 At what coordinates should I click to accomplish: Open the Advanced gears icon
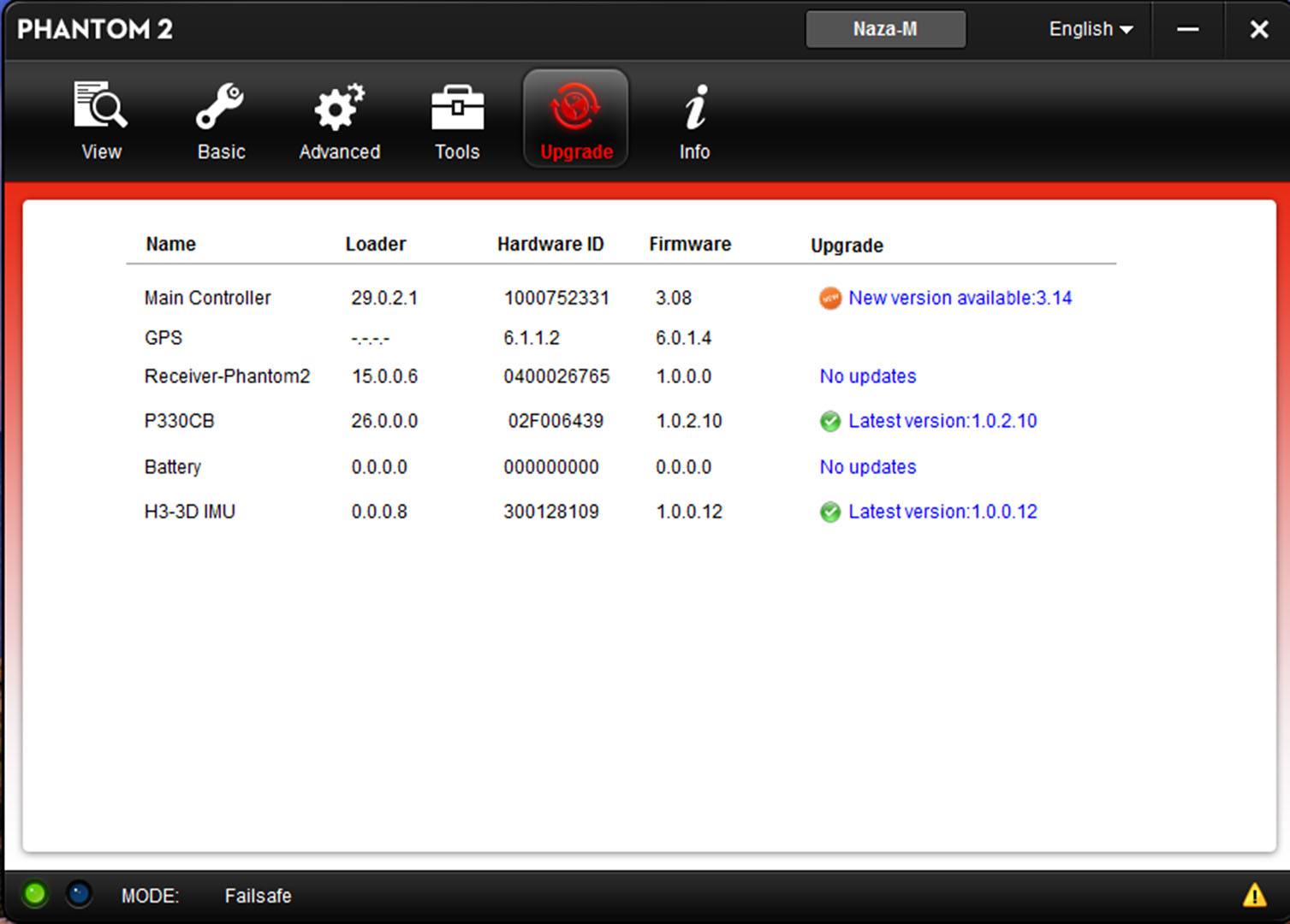click(x=339, y=107)
